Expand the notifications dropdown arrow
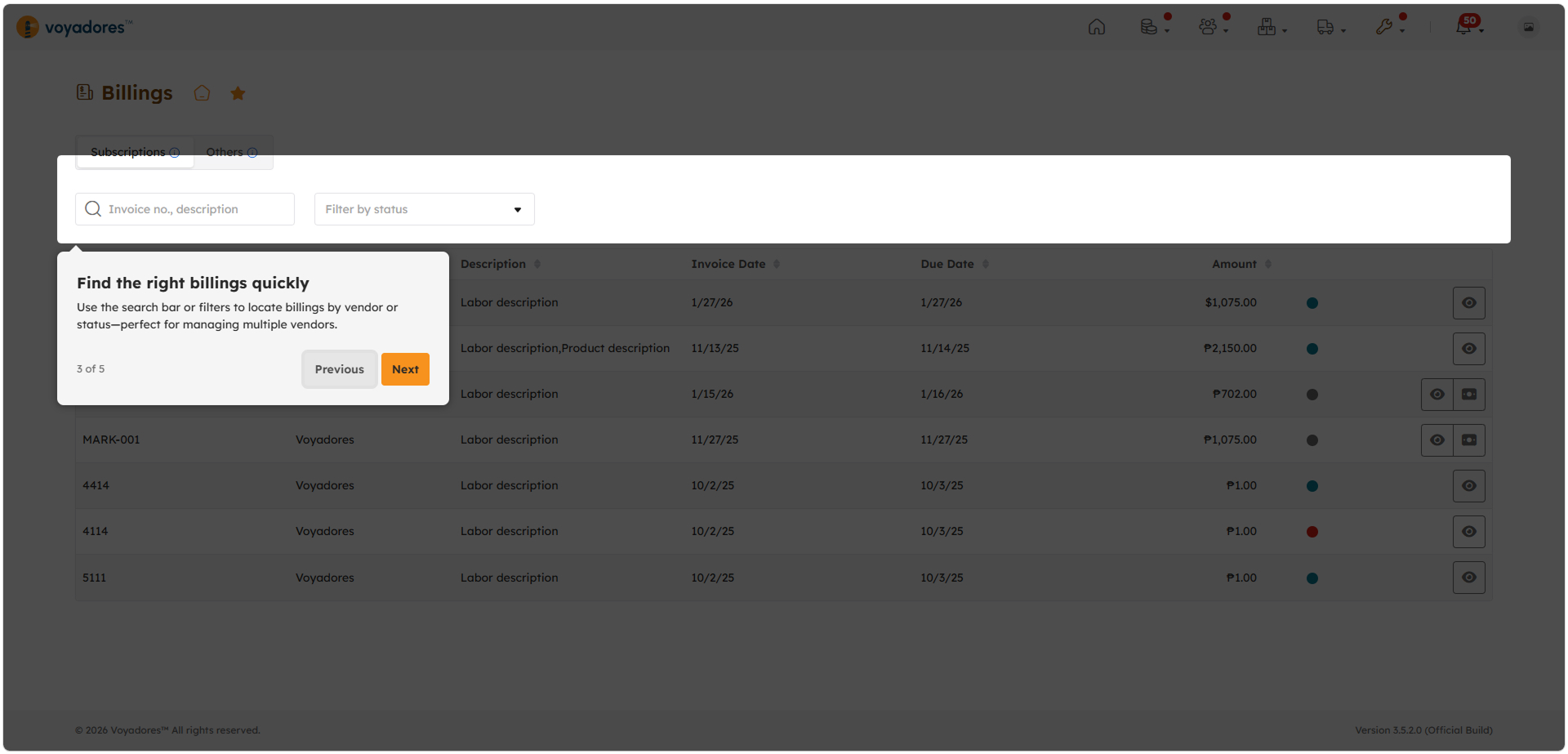The width and height of the screenshot is (1568, 754). coord(1481,31)
